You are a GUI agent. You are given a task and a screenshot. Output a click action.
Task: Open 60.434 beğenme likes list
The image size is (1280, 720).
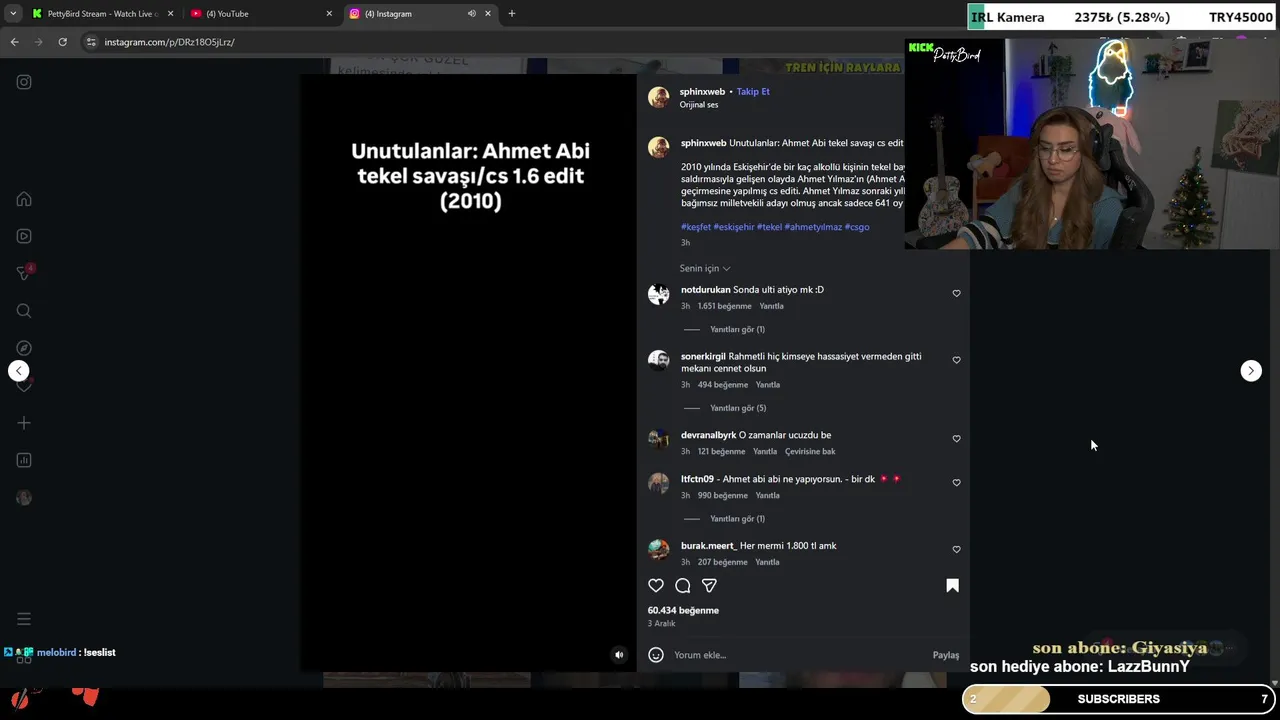click(683, 610)
